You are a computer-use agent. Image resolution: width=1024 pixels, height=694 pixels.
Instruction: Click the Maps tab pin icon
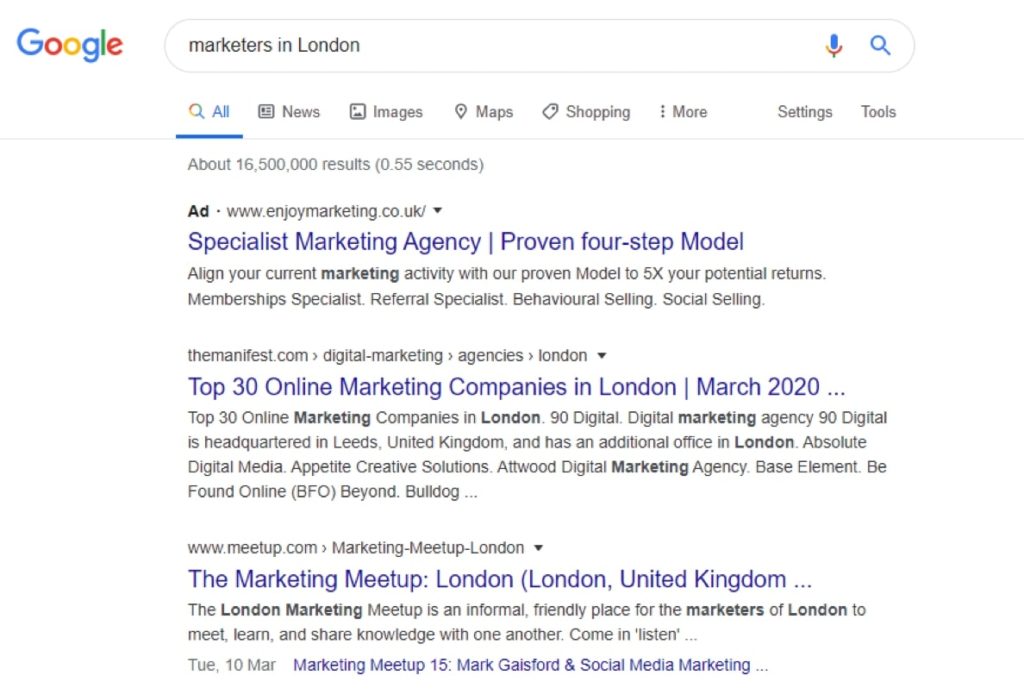tap(460, 112)
